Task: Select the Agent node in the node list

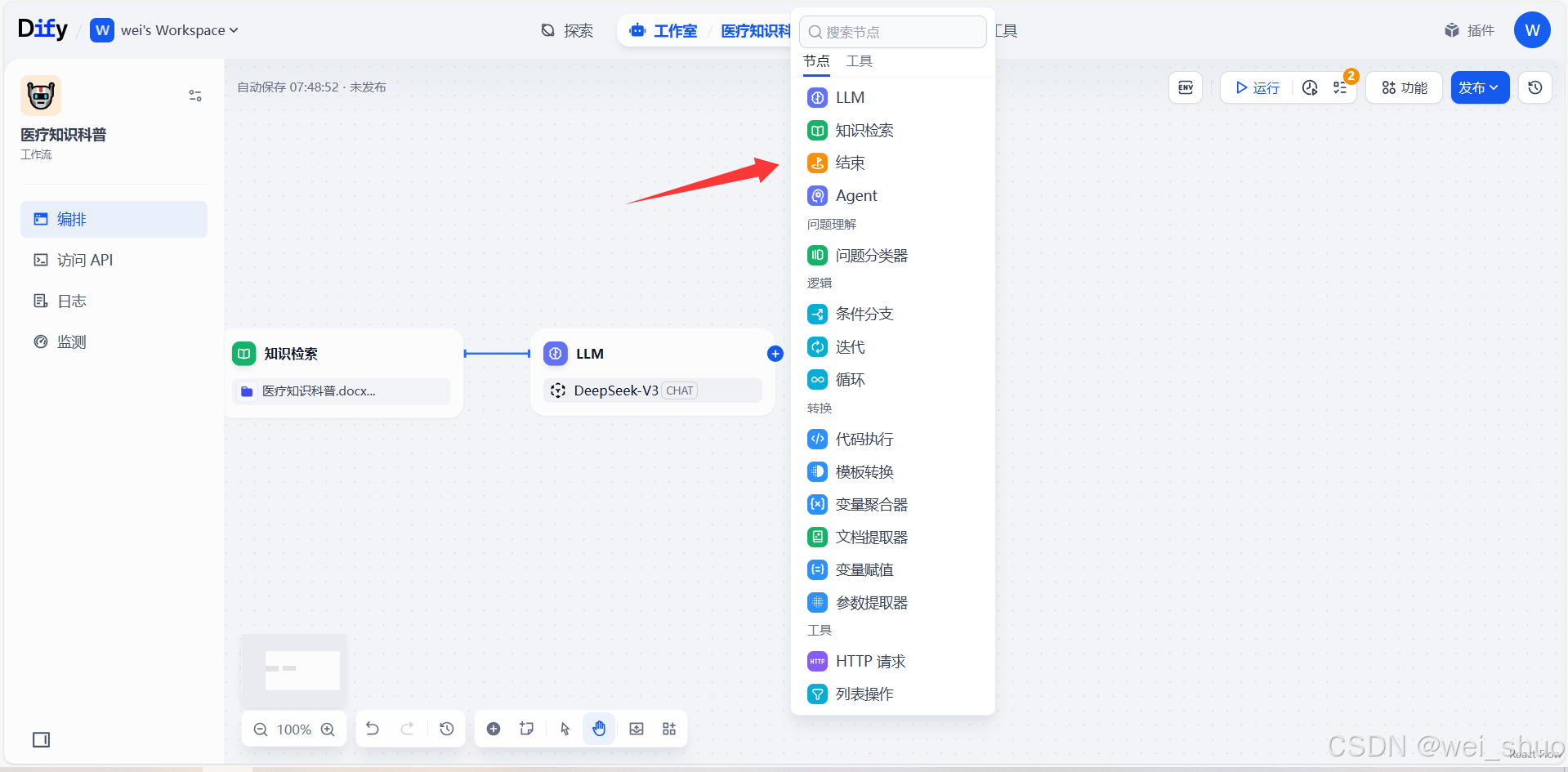Action: (x=855, y=195)
